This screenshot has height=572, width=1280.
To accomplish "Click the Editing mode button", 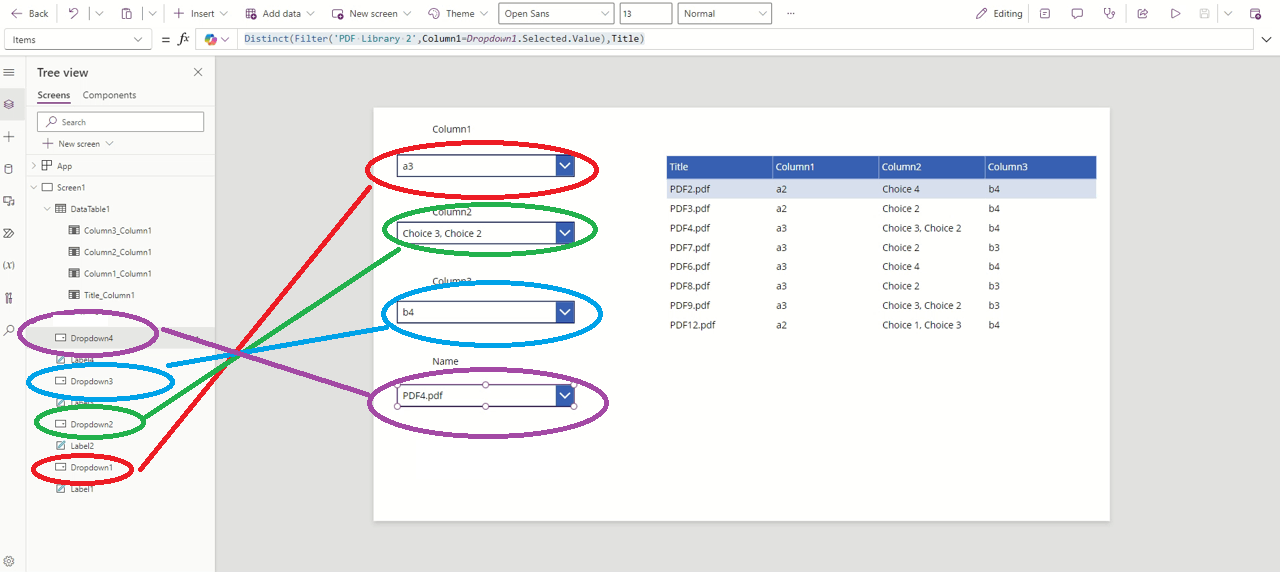I will pos(999,14).
